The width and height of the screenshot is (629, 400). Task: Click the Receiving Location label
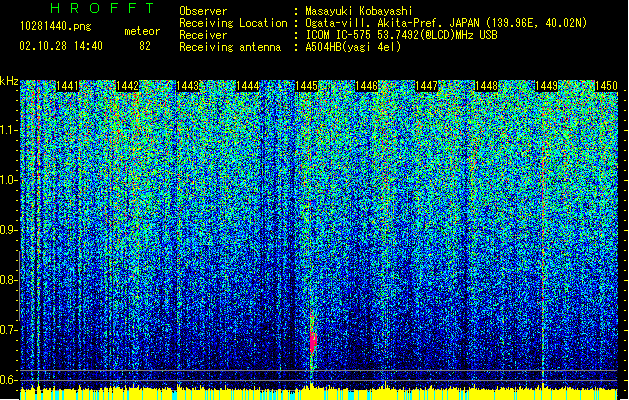click(x=233, y=23)
